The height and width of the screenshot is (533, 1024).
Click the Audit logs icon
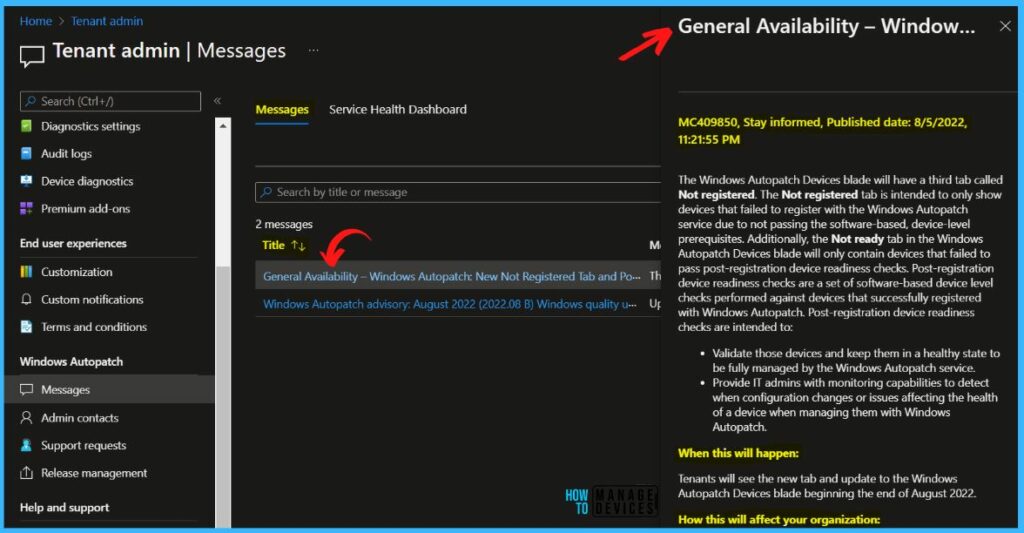pos(26,153)
